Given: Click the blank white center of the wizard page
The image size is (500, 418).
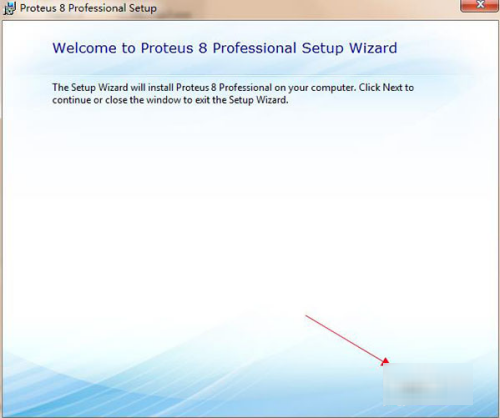Looking at the screenshot, I should 250,217.
